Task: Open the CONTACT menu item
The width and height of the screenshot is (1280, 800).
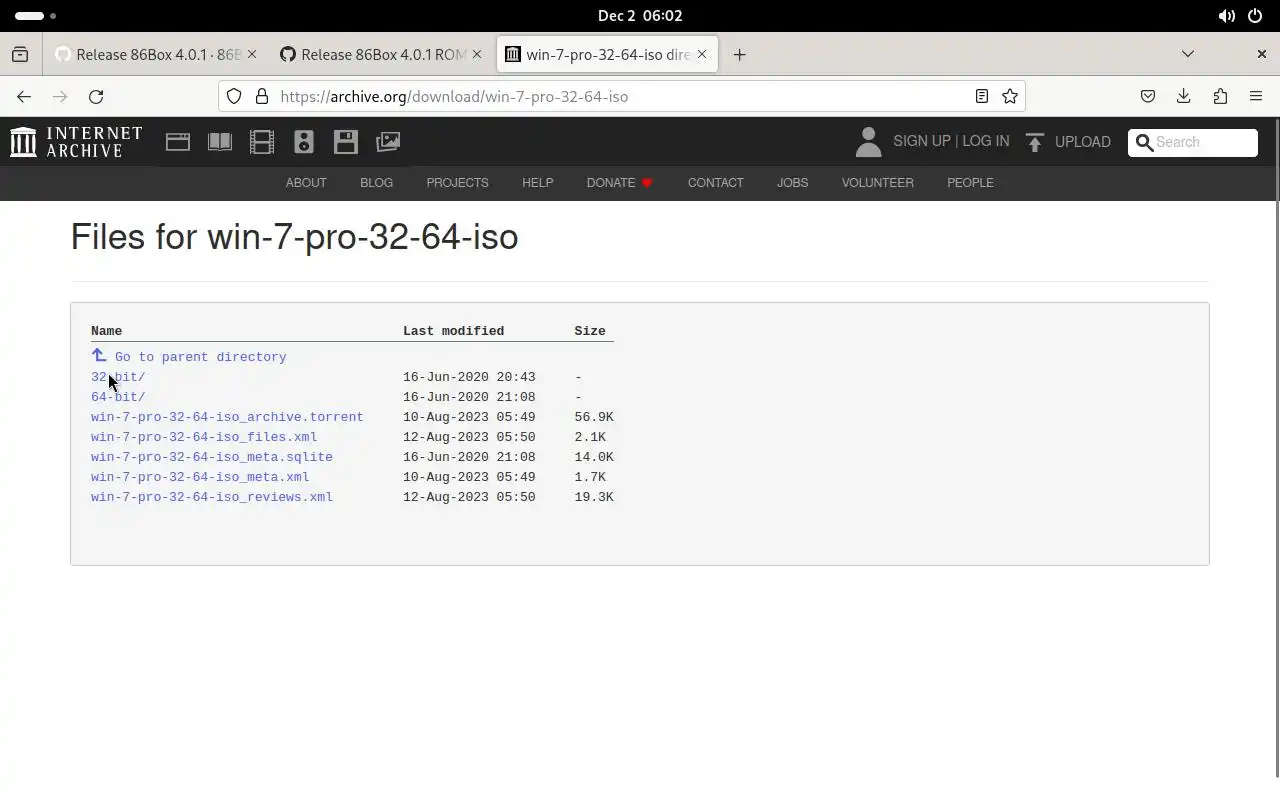Action: [x=715, y=183]
